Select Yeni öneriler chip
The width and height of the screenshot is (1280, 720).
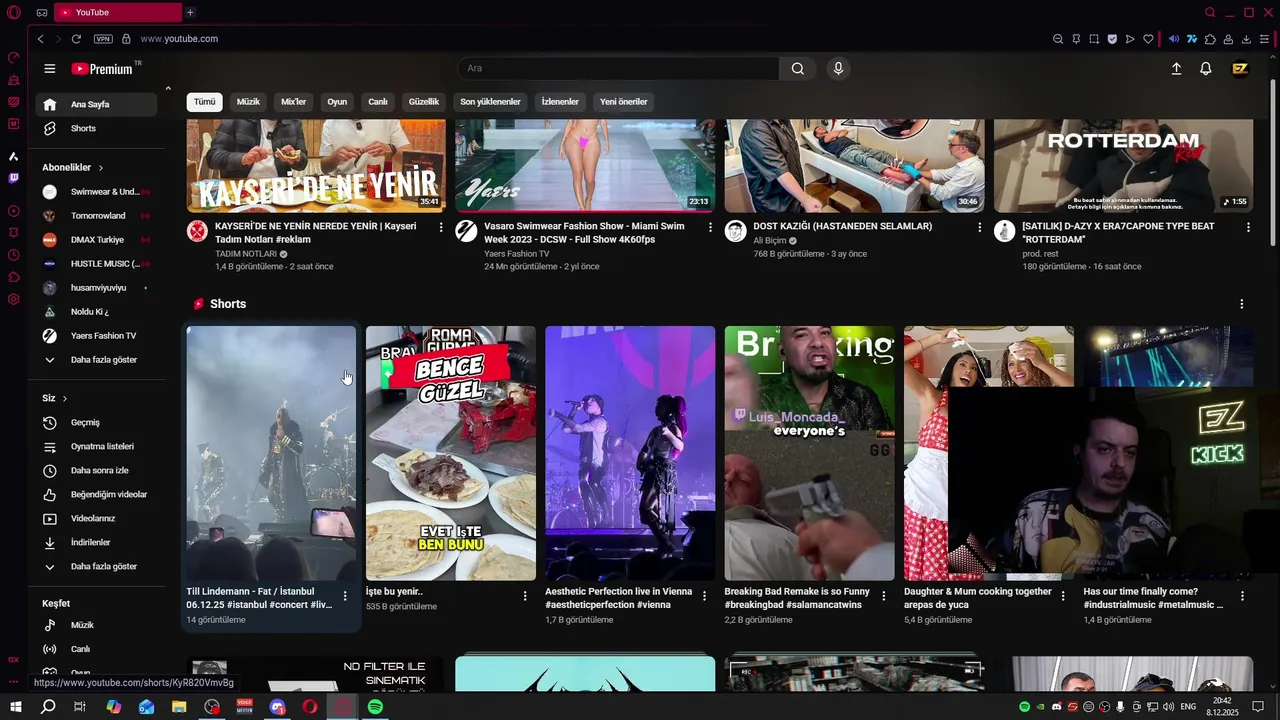624,102
